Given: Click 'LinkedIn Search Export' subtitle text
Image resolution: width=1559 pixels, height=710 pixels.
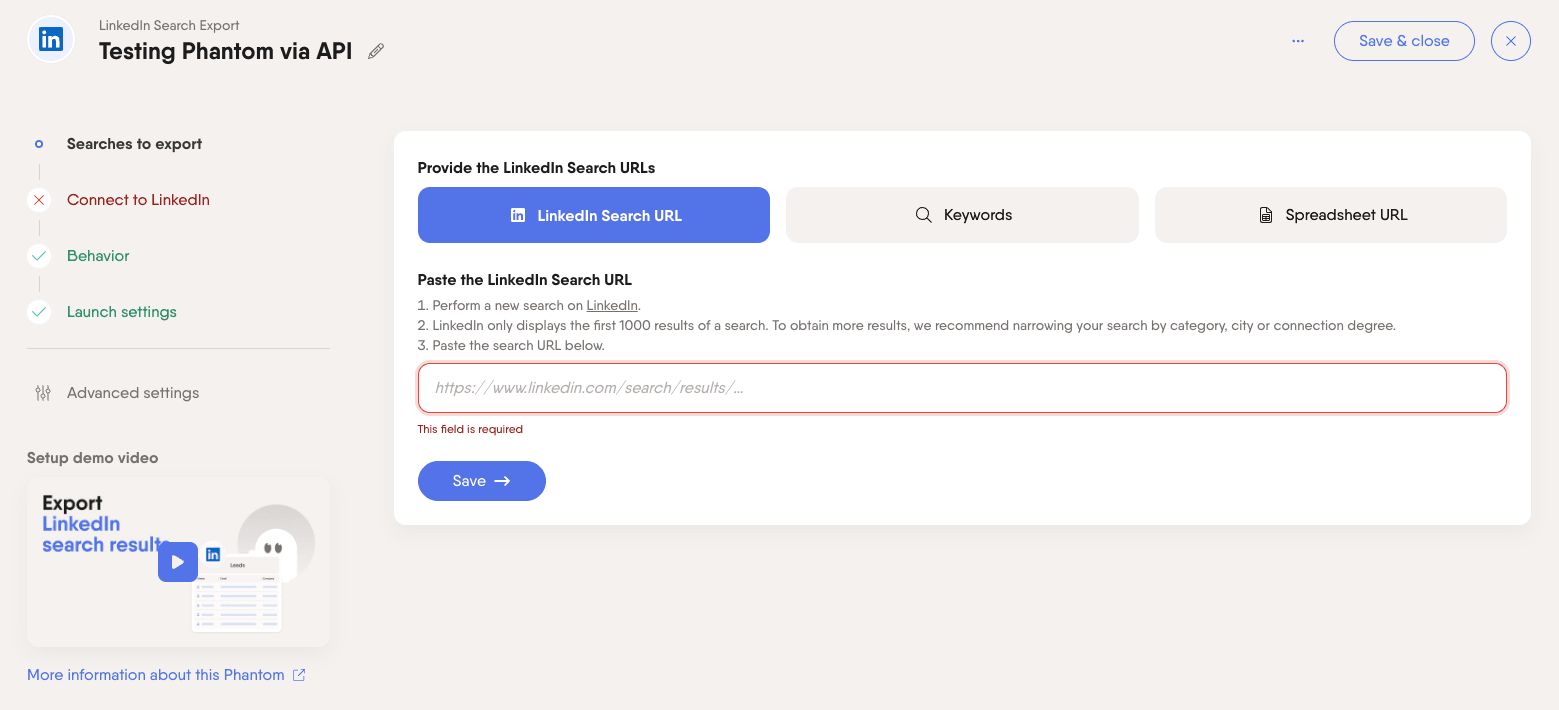Looking at the screenshot, I should [x=169, y=25].
